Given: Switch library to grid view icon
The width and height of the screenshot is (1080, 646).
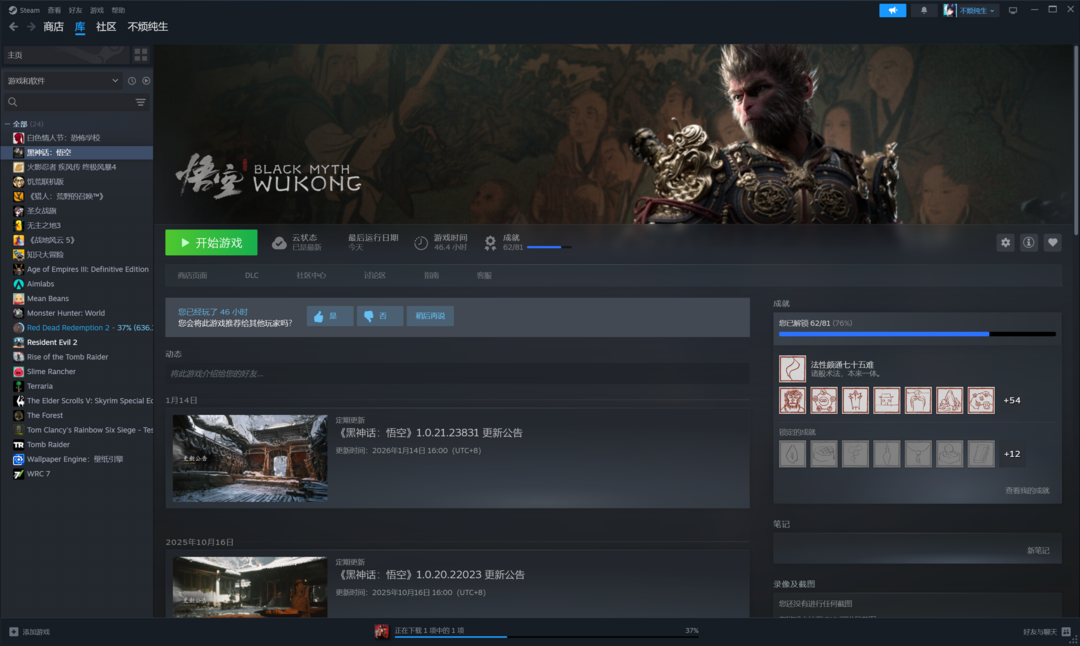Looking at the screenshot, I should pyautogui.click(x=141, y=54).
